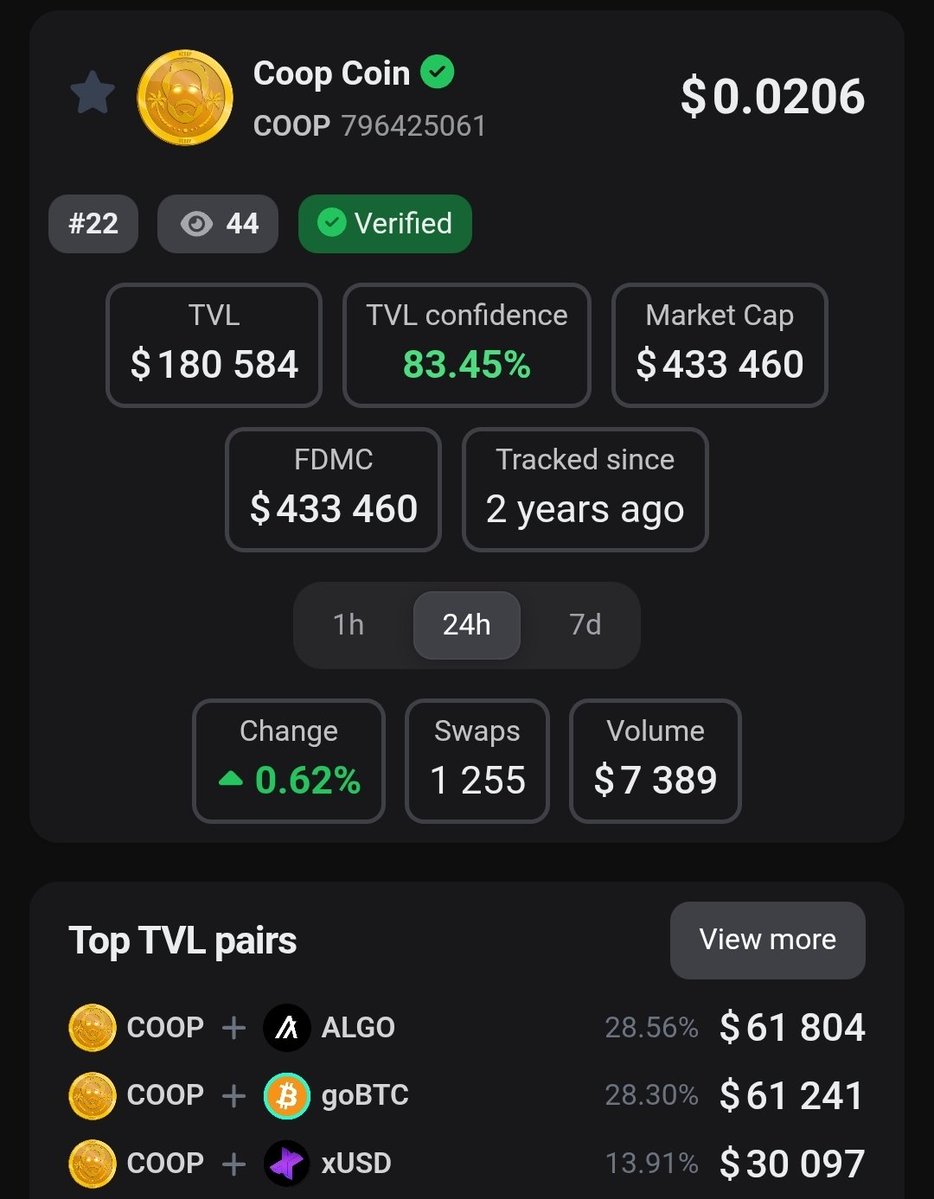Select the 1h timeframe tab
The image size is (934, 1199).
348,625
